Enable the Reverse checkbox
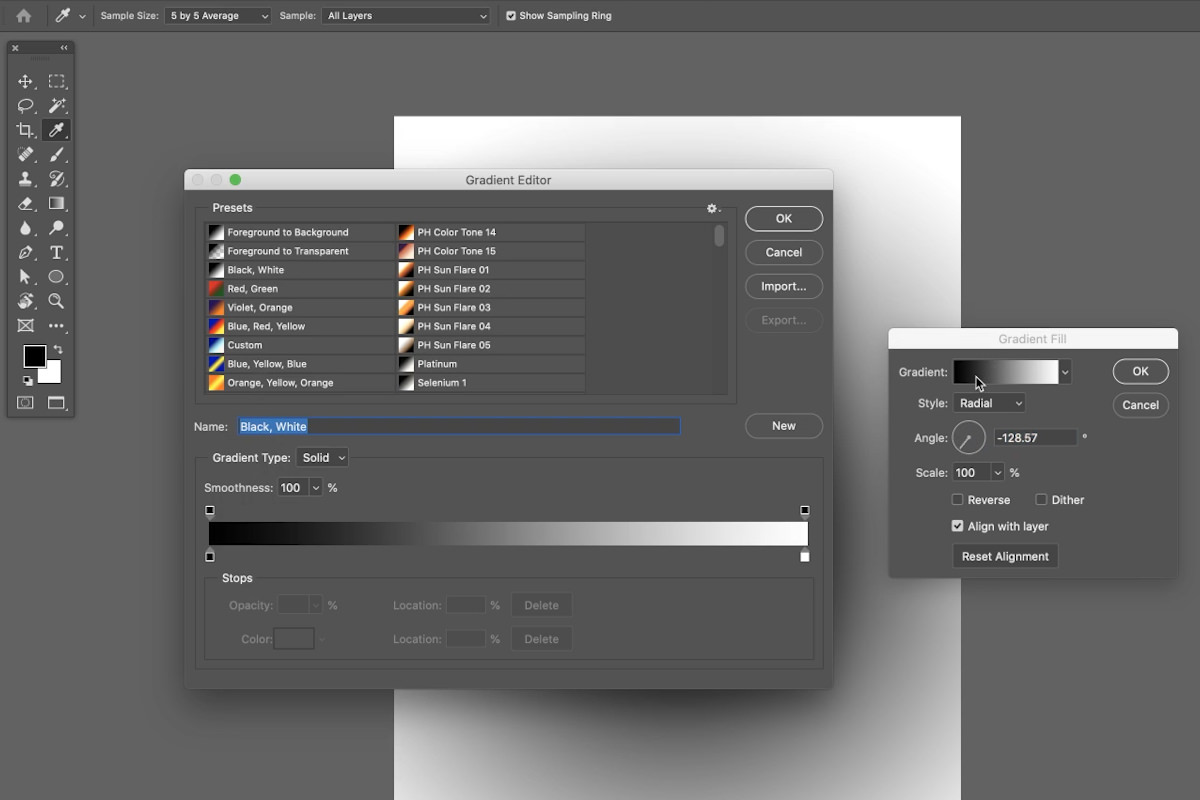This screenshot has width=1200, height=800. coord(958,500)
